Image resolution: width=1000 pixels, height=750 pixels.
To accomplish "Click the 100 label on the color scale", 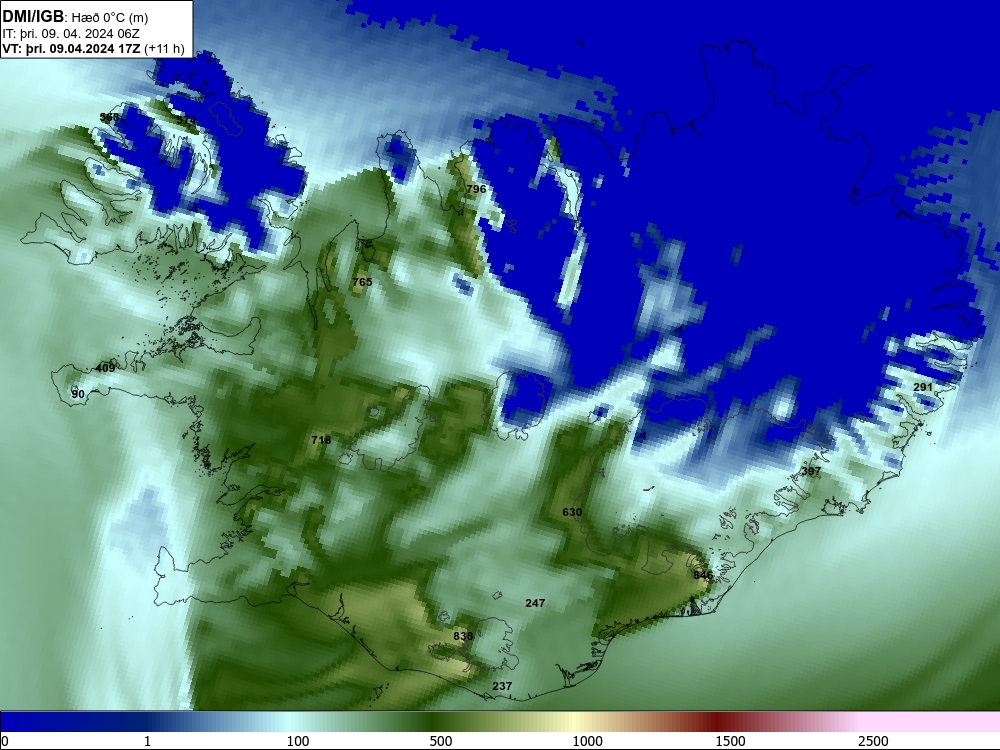I will click(298, 741).
